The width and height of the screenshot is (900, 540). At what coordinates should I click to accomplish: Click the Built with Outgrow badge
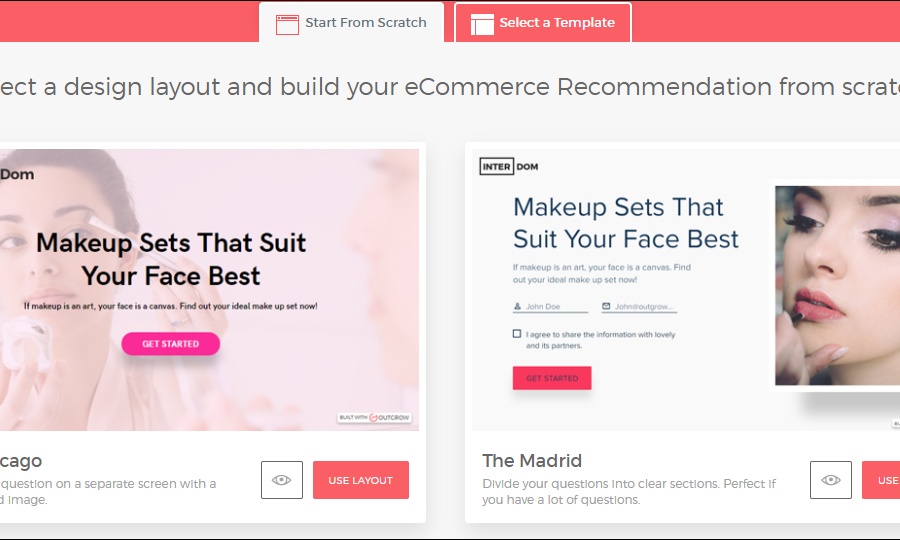(374, 417)
